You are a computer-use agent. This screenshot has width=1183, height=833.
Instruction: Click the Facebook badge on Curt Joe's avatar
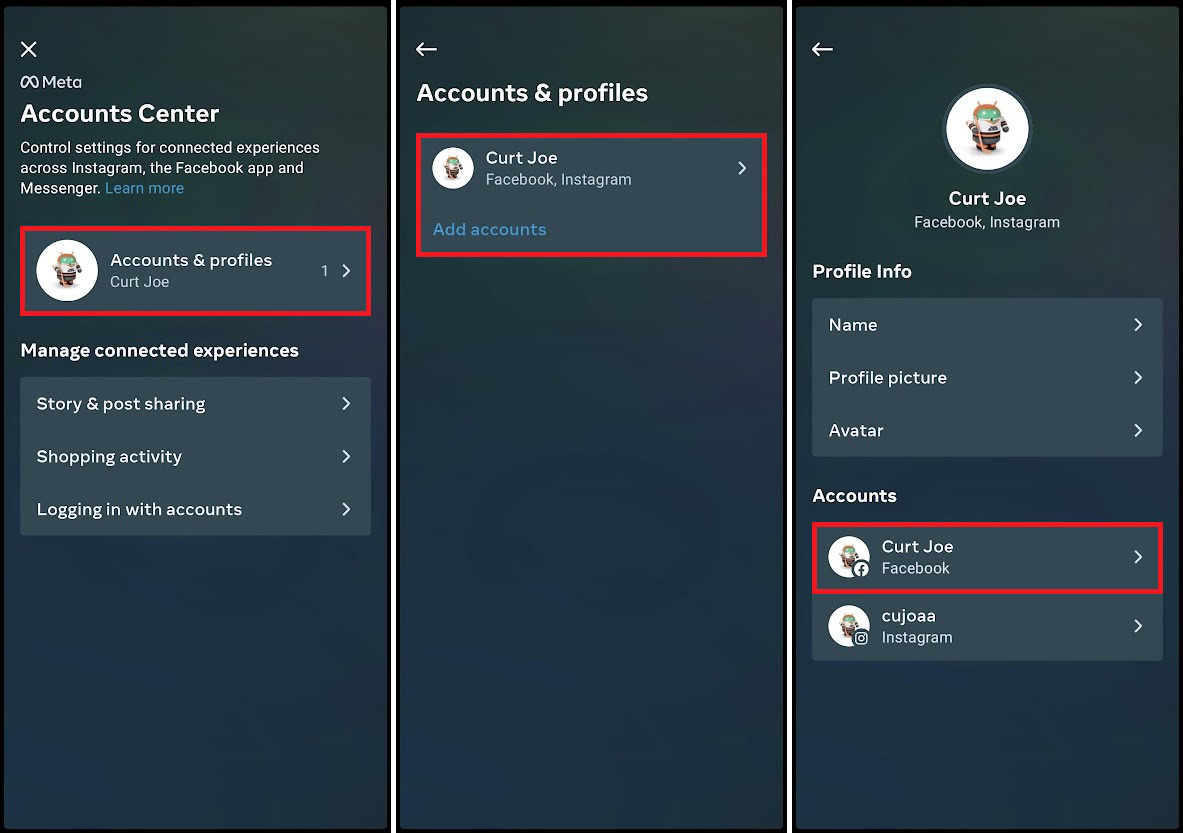(862, 571)
